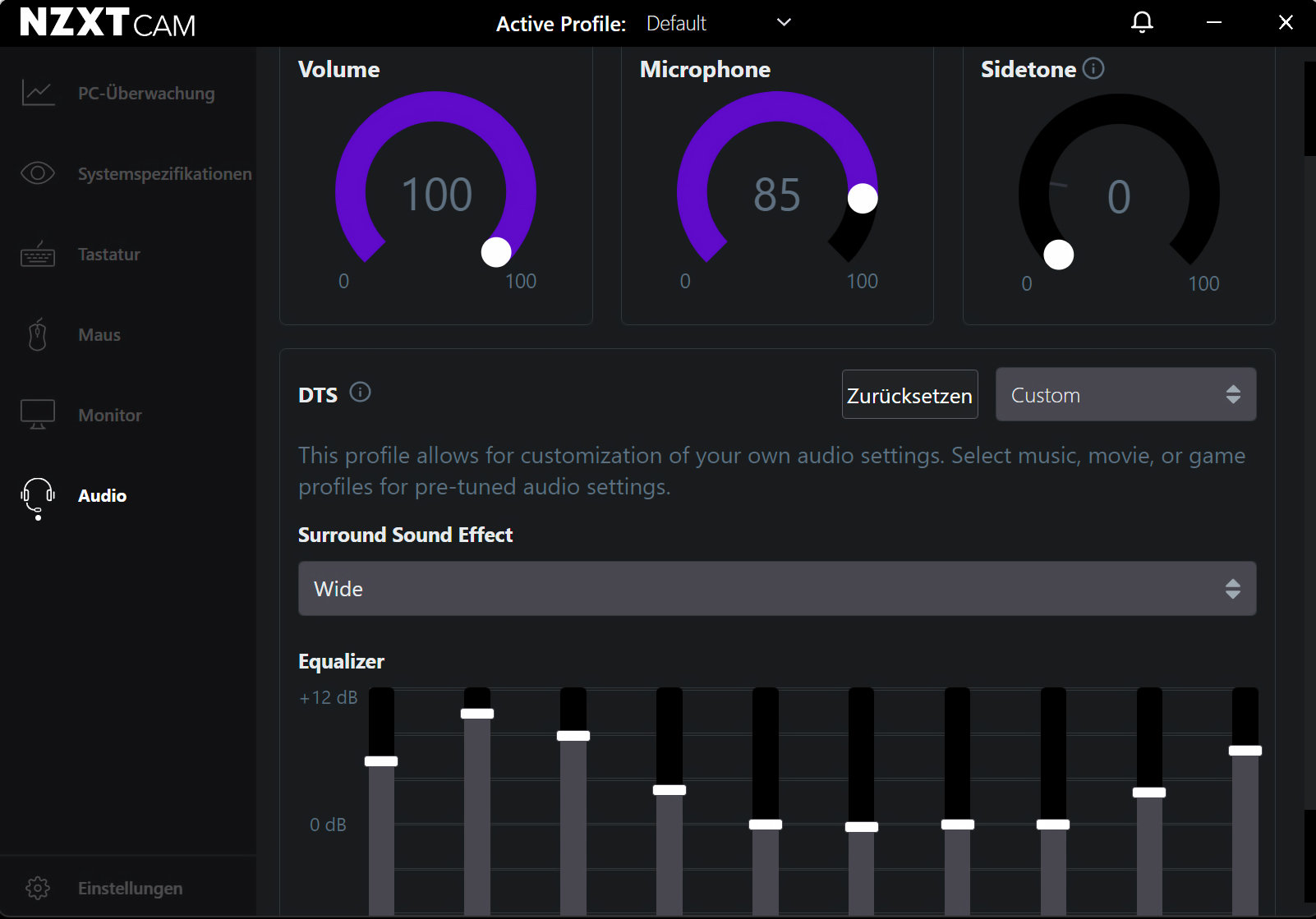Click the sixth equalizer band handle

pos(862,827)
